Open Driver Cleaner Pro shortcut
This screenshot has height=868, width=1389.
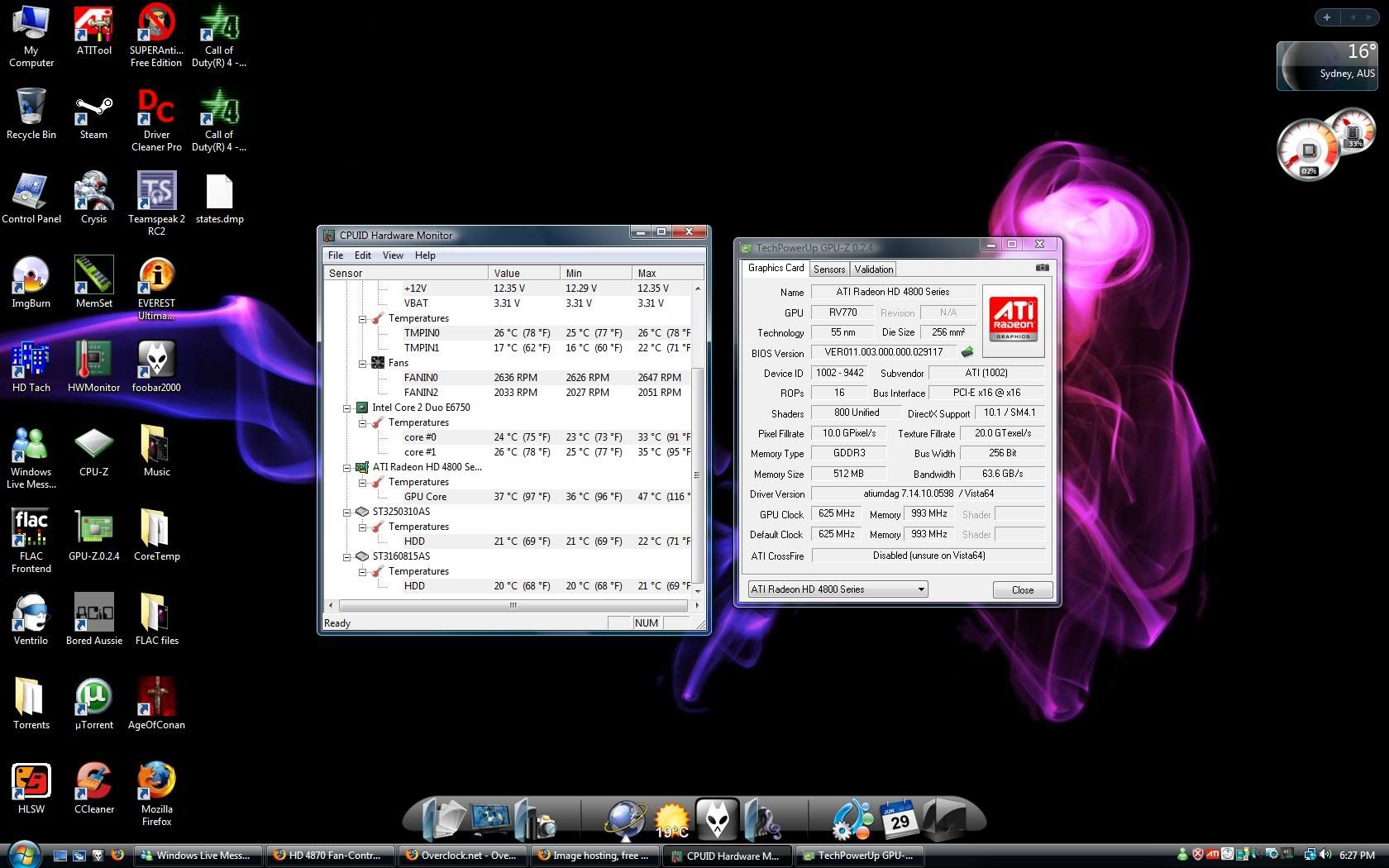tap(156, 120)
